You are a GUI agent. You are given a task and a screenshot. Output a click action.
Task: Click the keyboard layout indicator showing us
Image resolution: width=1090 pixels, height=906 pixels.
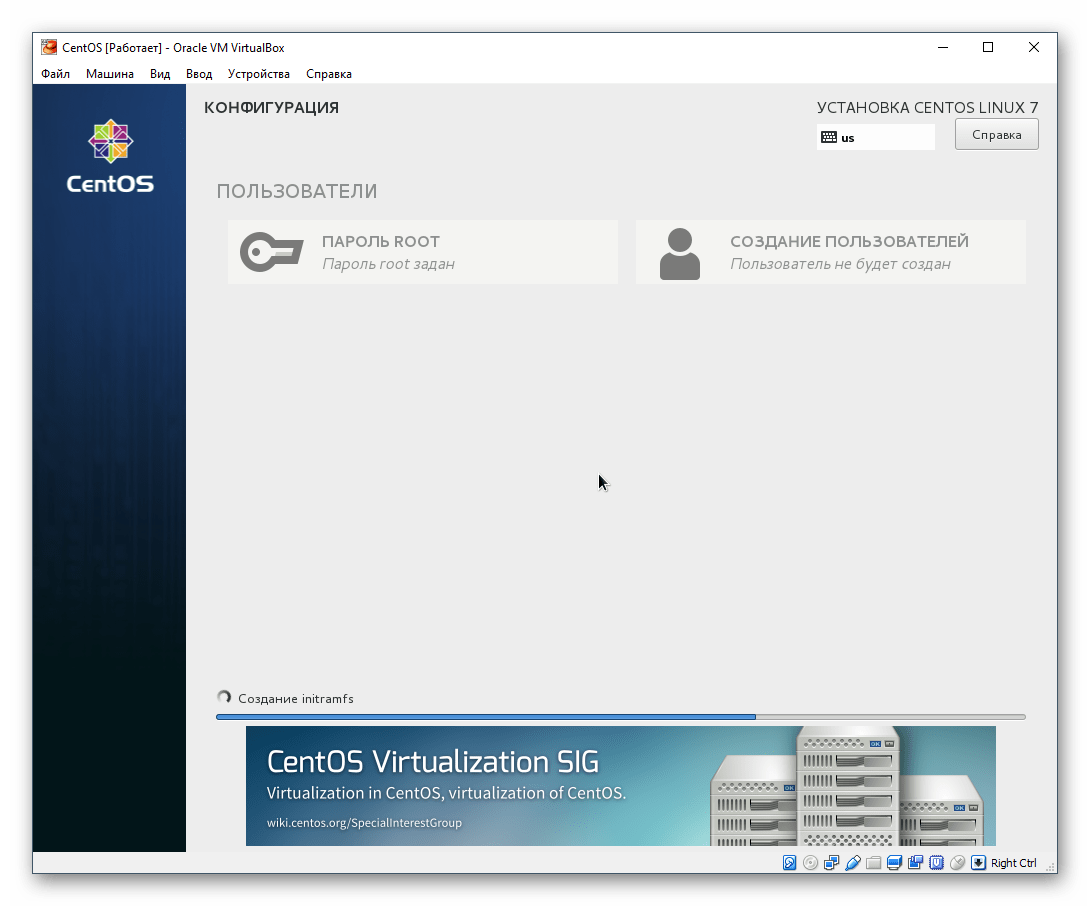click(x=875, y=137)
